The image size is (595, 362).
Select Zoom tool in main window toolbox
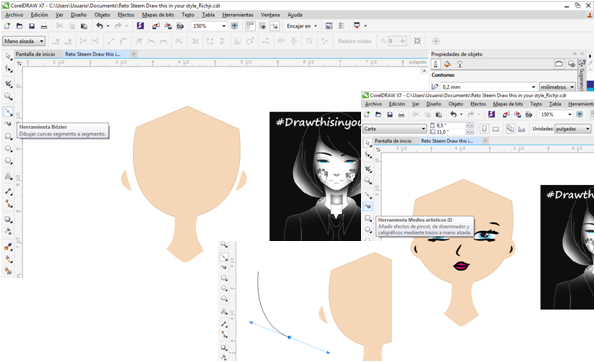click(x=8, y=96)
